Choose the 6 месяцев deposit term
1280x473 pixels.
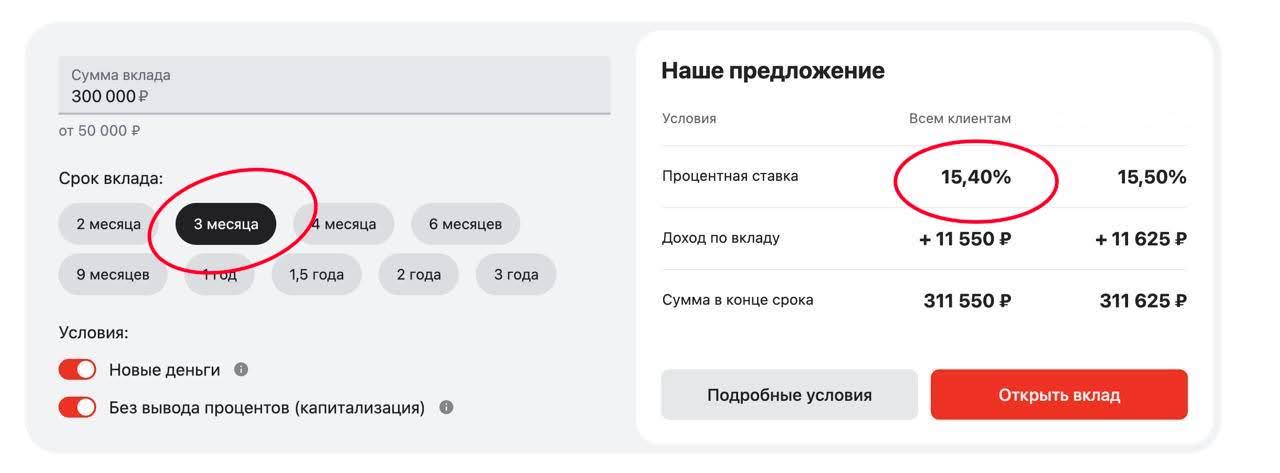click(x=465, y=224)
